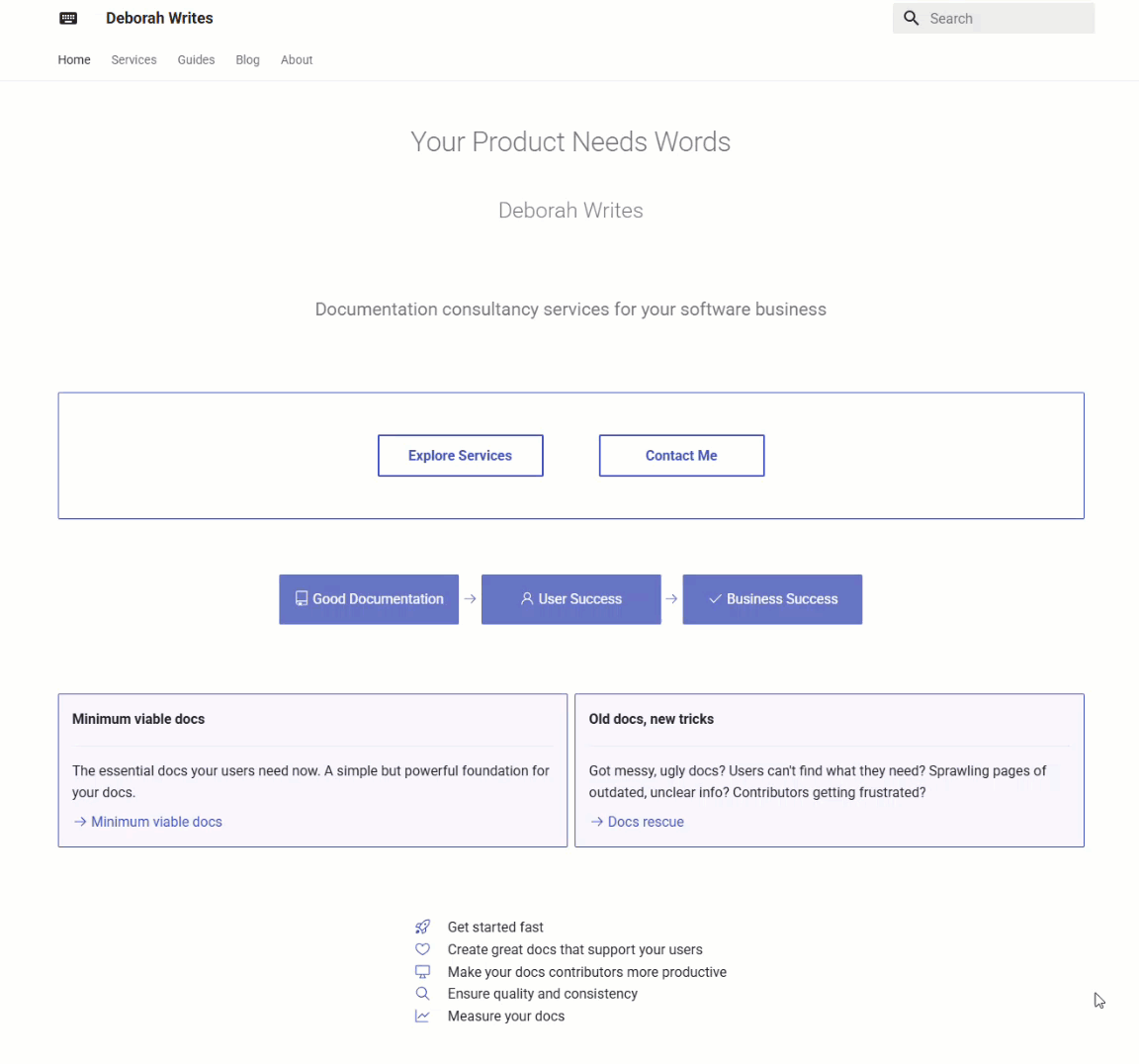Click the rocket icon beside Get started fast
The width and height of the screenshot is (1139, 1064).
(422, 928)
